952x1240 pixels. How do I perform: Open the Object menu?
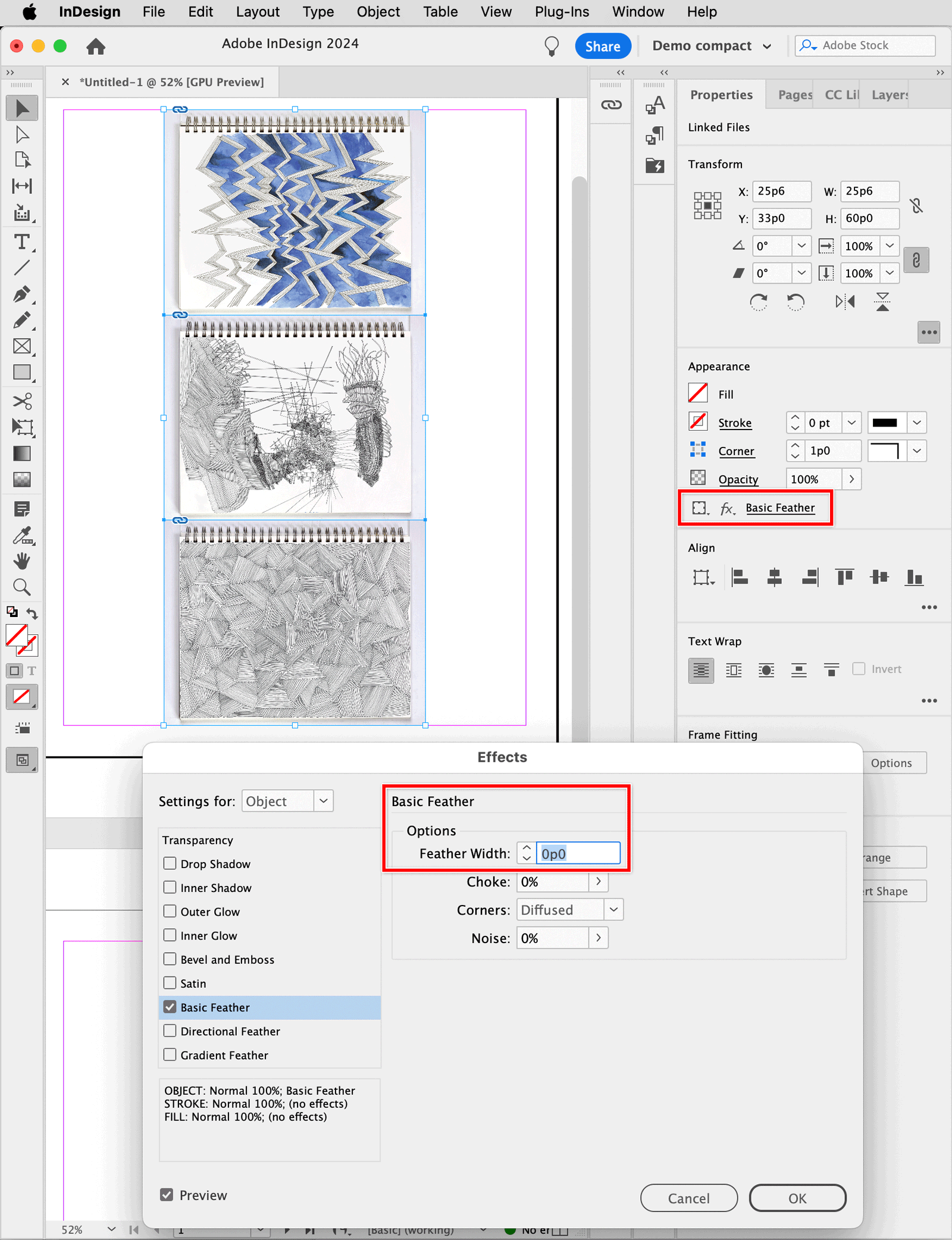tap(378, 12)
